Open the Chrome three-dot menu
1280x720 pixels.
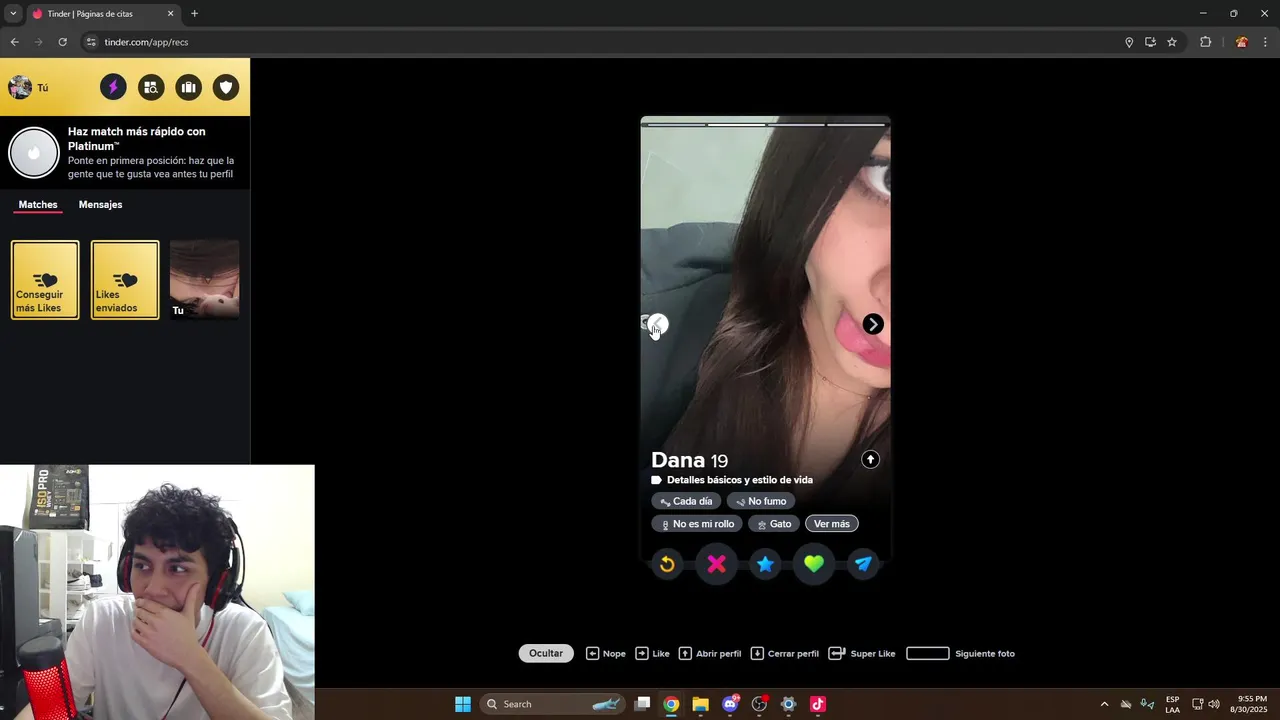point(1265,42)
